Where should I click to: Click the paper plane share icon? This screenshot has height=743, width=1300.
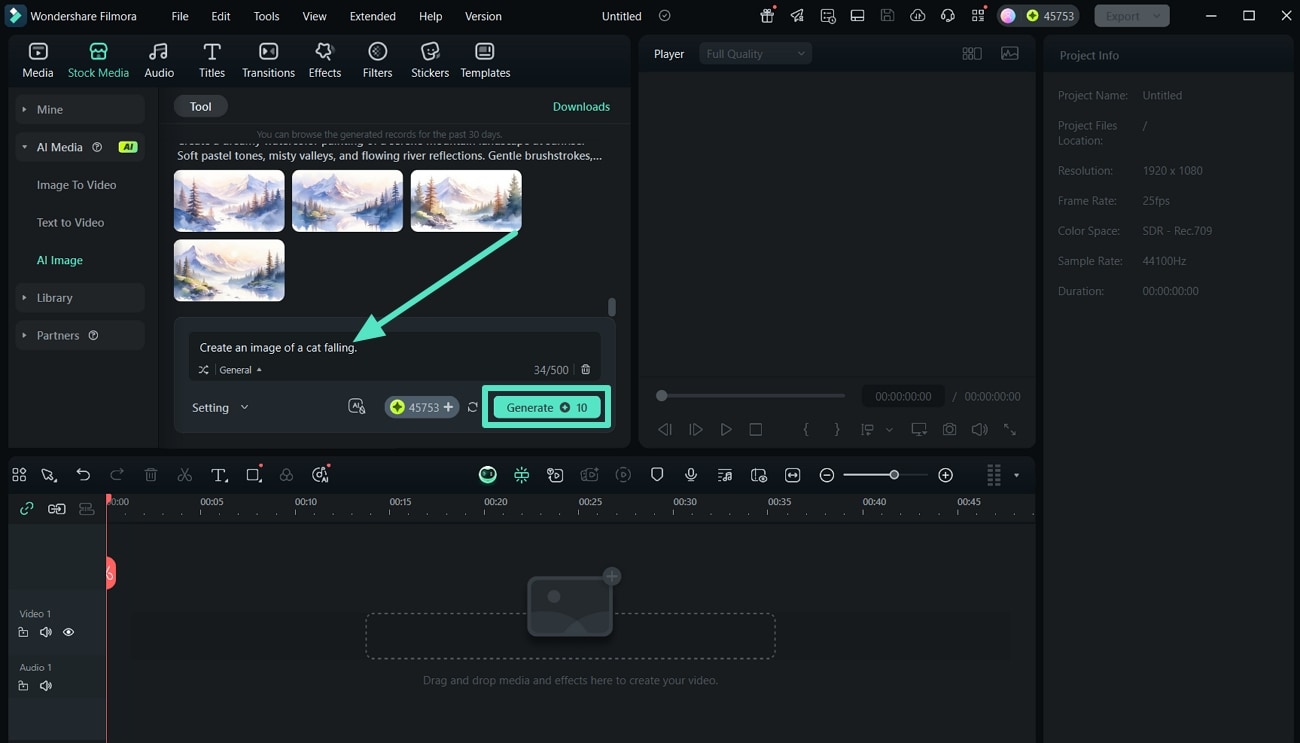tap(797, 16)
